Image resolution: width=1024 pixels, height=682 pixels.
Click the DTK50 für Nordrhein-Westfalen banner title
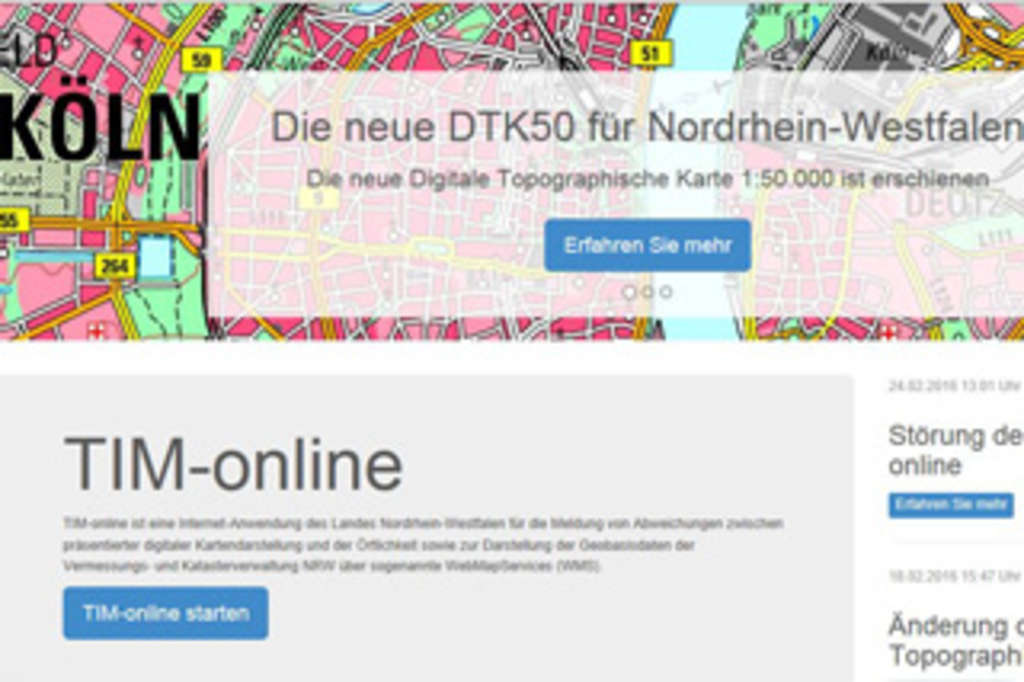coord(646,127)
